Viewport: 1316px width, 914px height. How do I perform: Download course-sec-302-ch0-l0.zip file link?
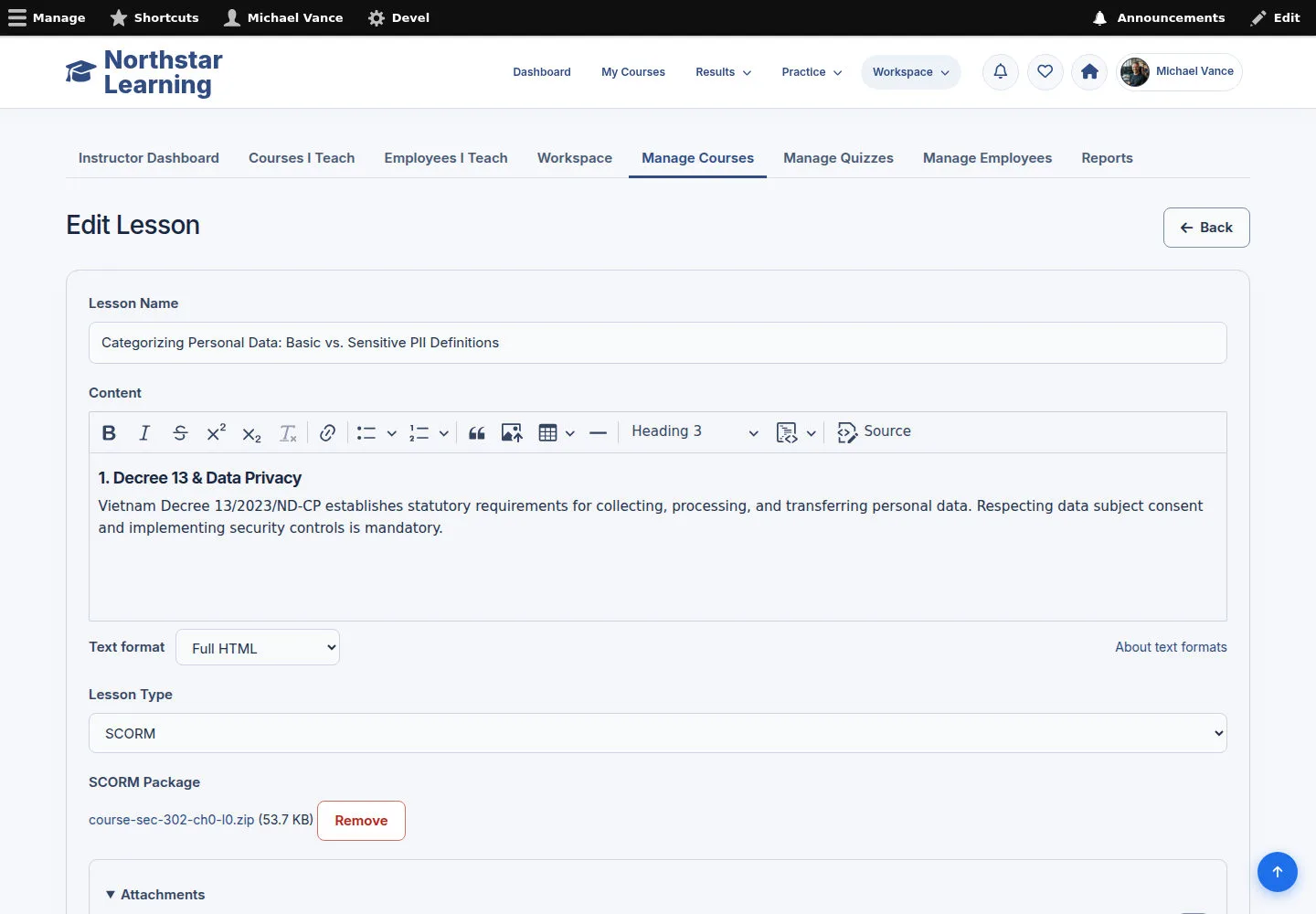coord(172,820)
